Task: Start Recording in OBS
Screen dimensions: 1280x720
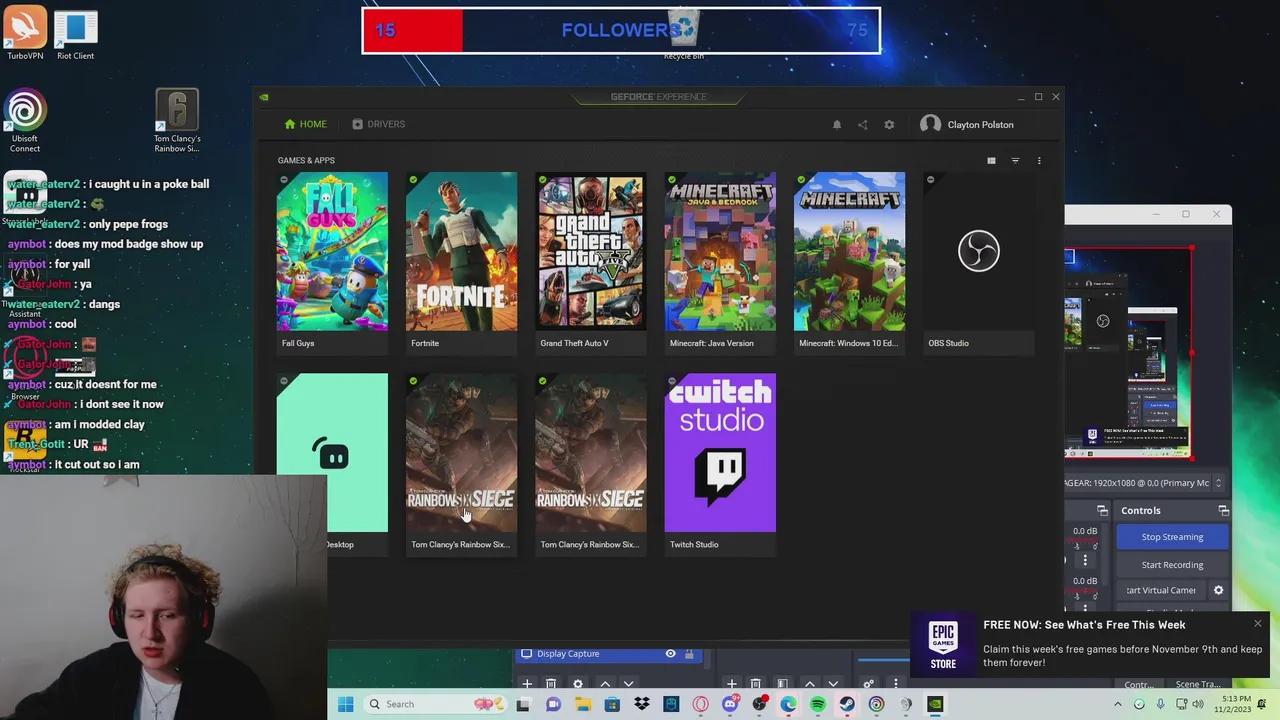Action: tap(1171, 564)
